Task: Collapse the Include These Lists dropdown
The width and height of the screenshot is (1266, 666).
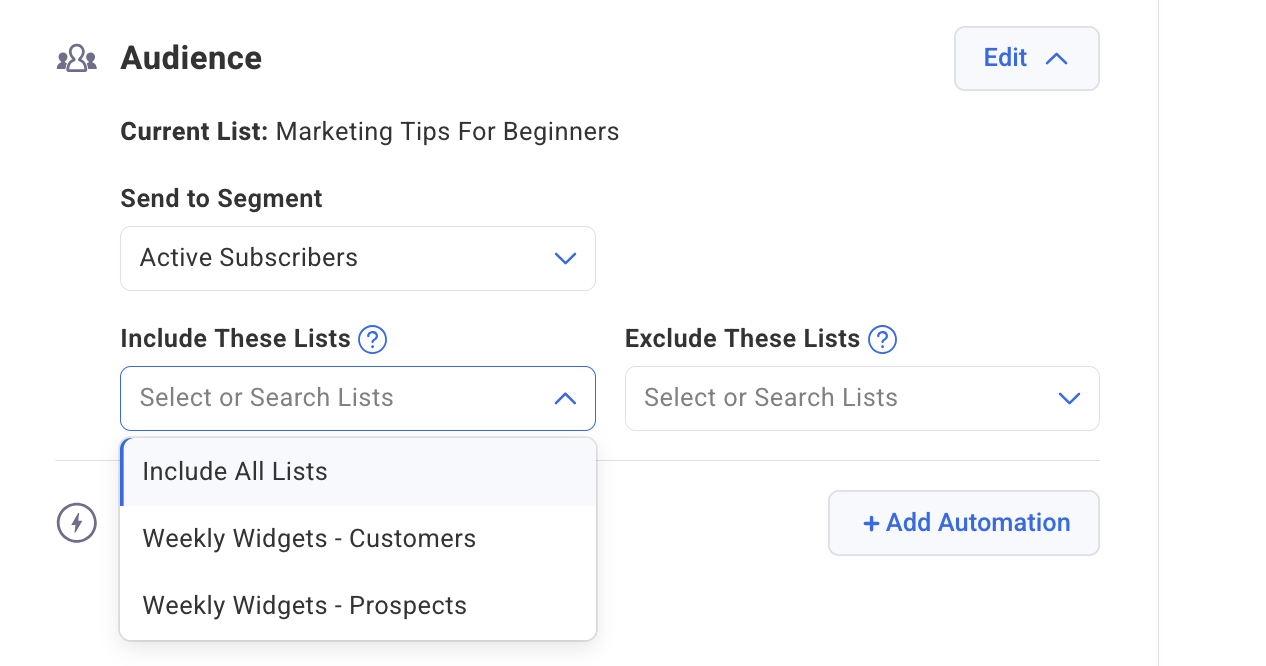Action: point(565,398)
